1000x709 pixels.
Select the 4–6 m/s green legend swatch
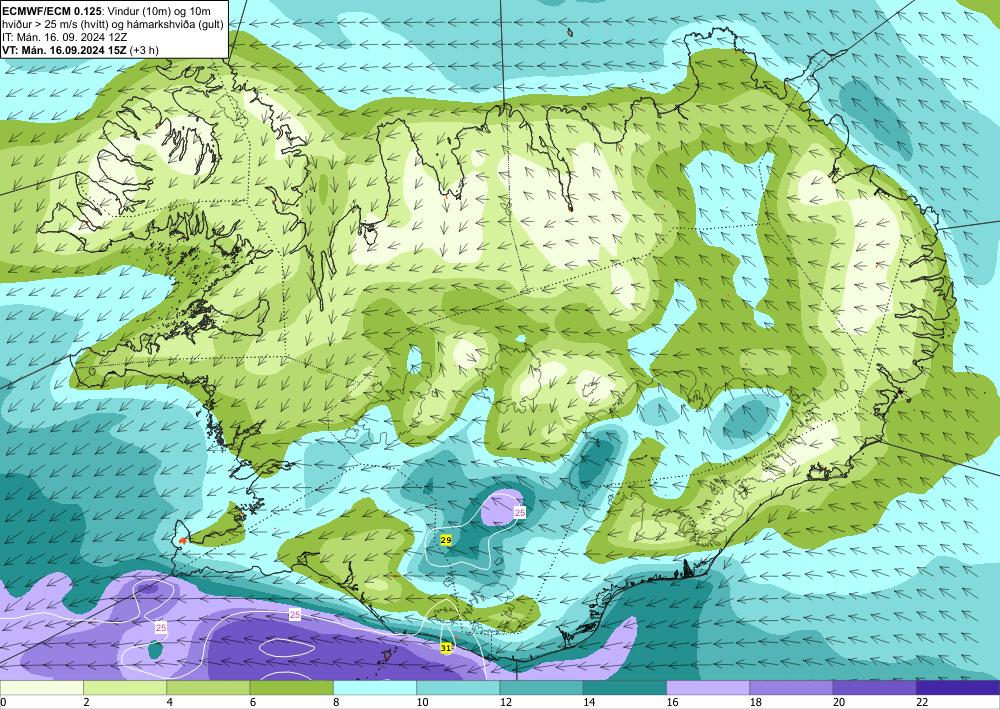point(208,687)
